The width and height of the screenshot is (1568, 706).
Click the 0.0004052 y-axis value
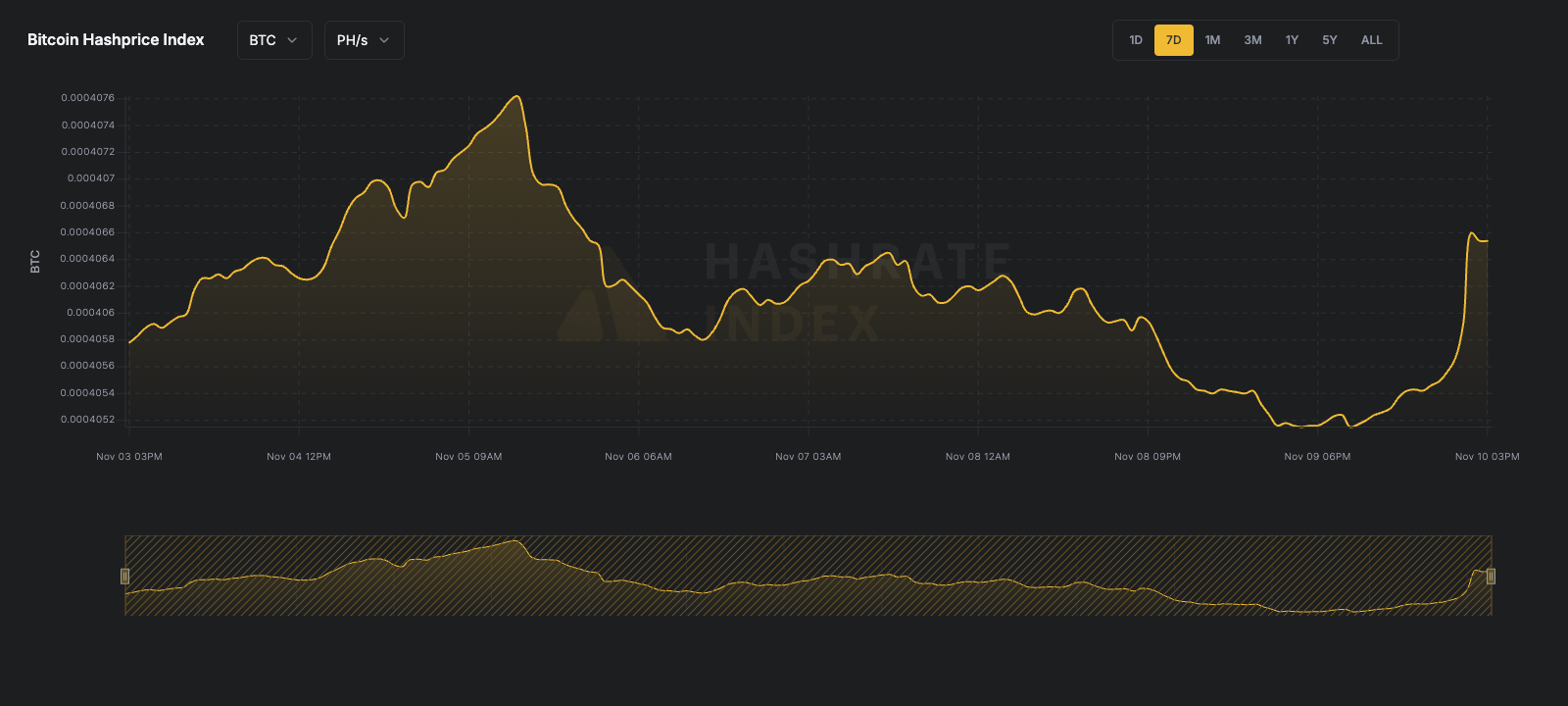88,420
